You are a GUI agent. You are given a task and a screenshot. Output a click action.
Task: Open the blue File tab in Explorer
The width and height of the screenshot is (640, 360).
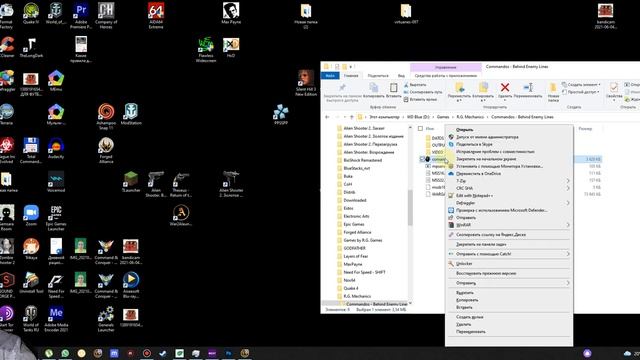(x=330, y=76)
